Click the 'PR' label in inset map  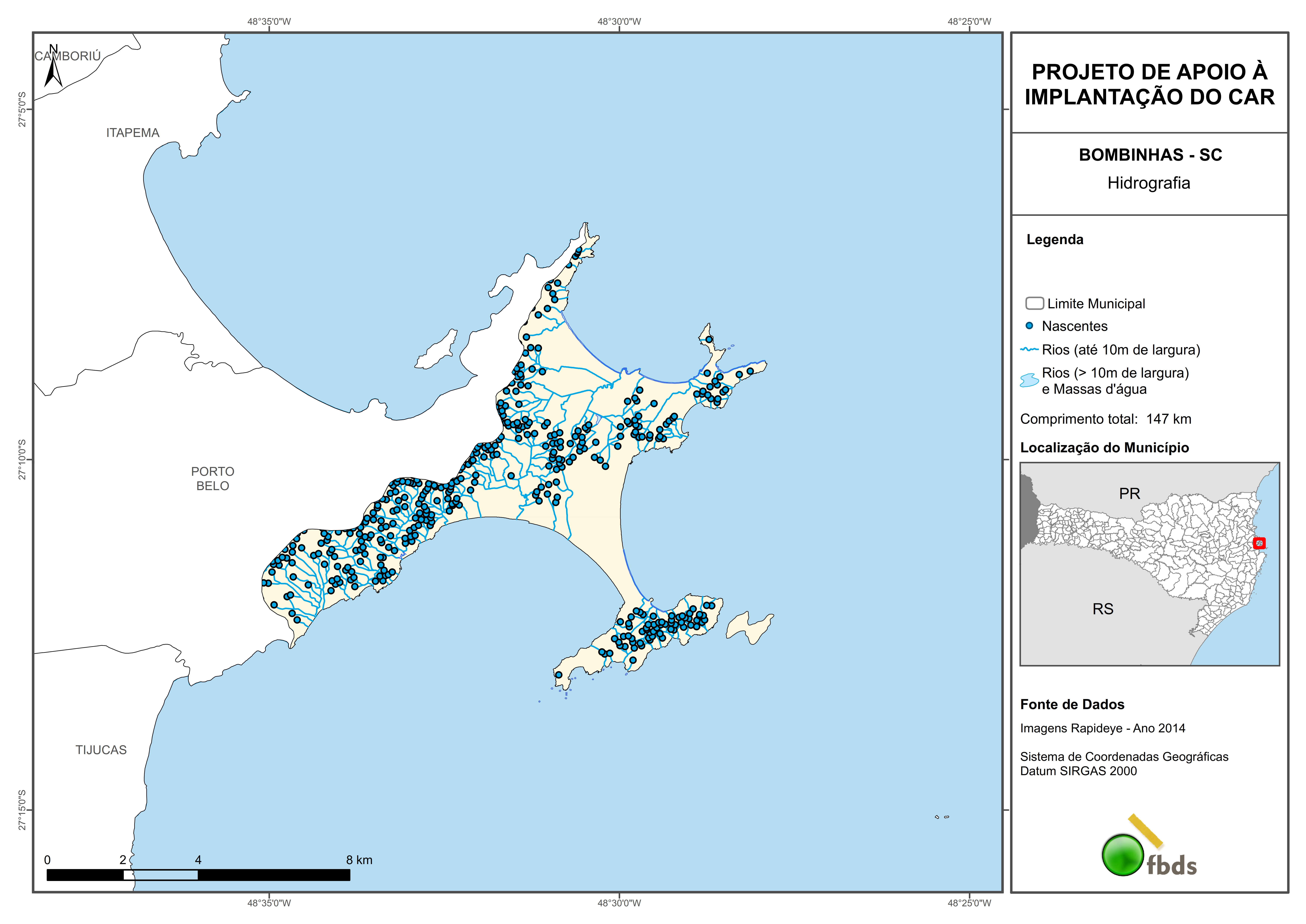click(1130, 494)
